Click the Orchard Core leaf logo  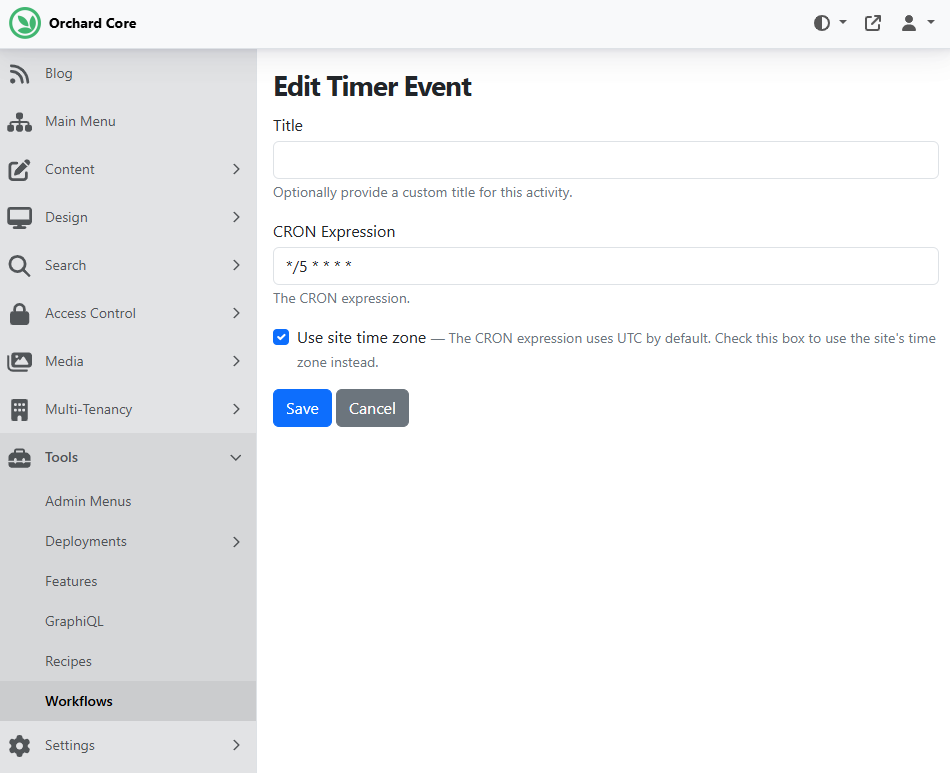click(25, 23)
